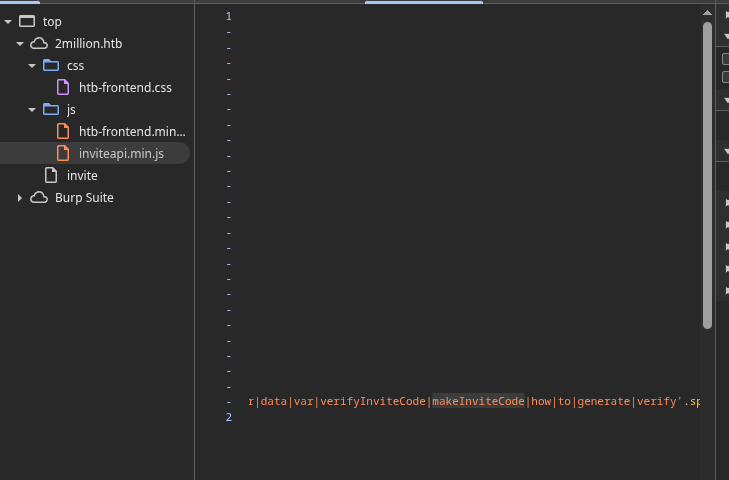This screenshot has height=480, width=729.
Task: Expand the Burp Suite node arrow
Action: (x=20, y=198)
